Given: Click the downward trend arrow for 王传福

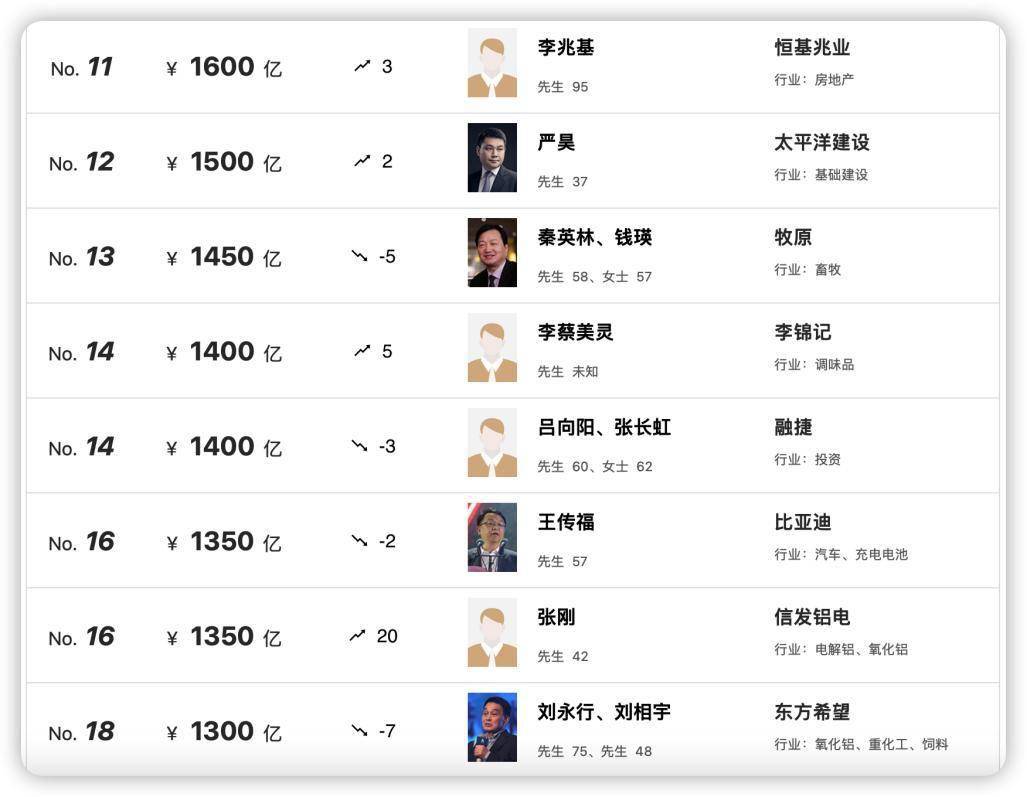Looking at the screenshot, I should (x=360, y=541).
